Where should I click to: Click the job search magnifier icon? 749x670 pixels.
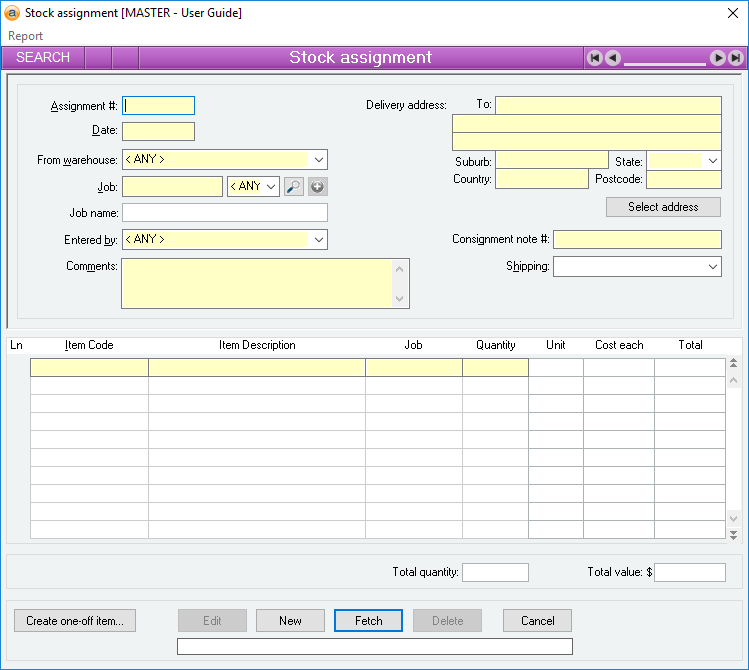click(294, 186)
